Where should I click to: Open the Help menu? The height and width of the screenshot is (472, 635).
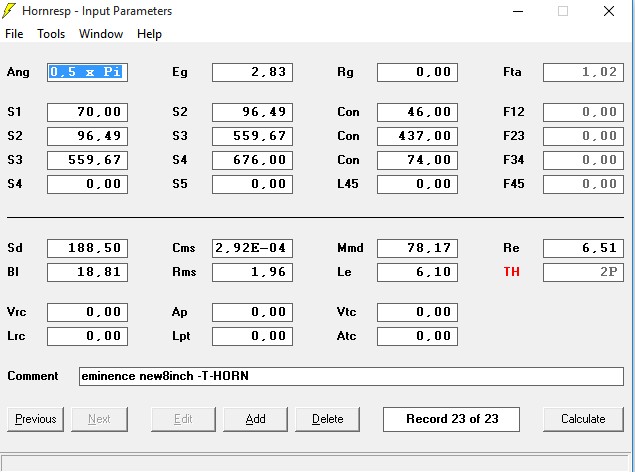click(x=149, y=34)
